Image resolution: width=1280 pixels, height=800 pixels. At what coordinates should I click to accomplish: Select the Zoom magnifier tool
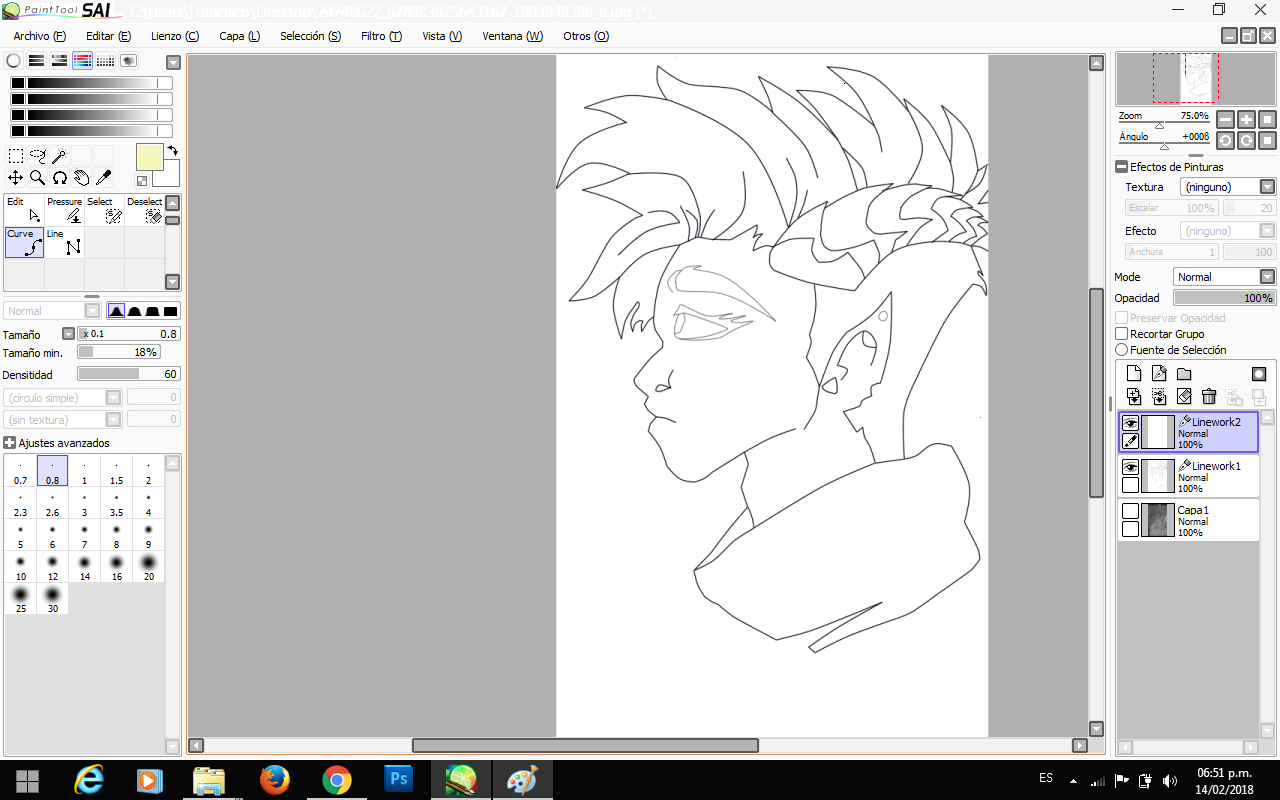coord(38,178)
